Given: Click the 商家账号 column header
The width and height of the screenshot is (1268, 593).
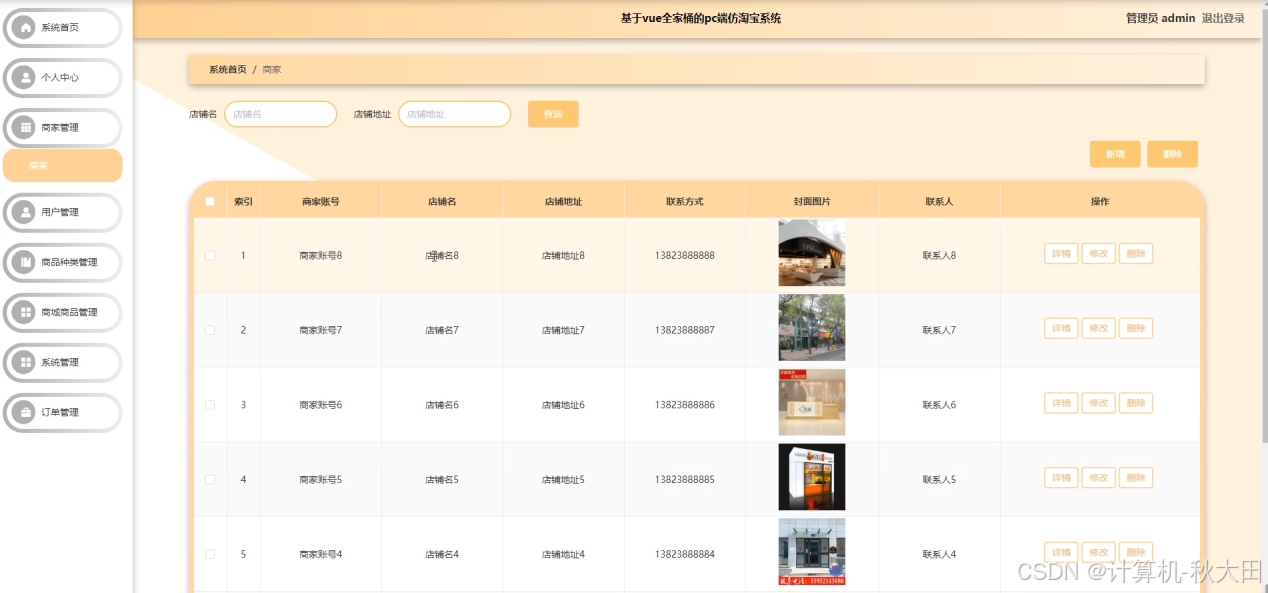Looking at the screenshot, I should point(321,201).
